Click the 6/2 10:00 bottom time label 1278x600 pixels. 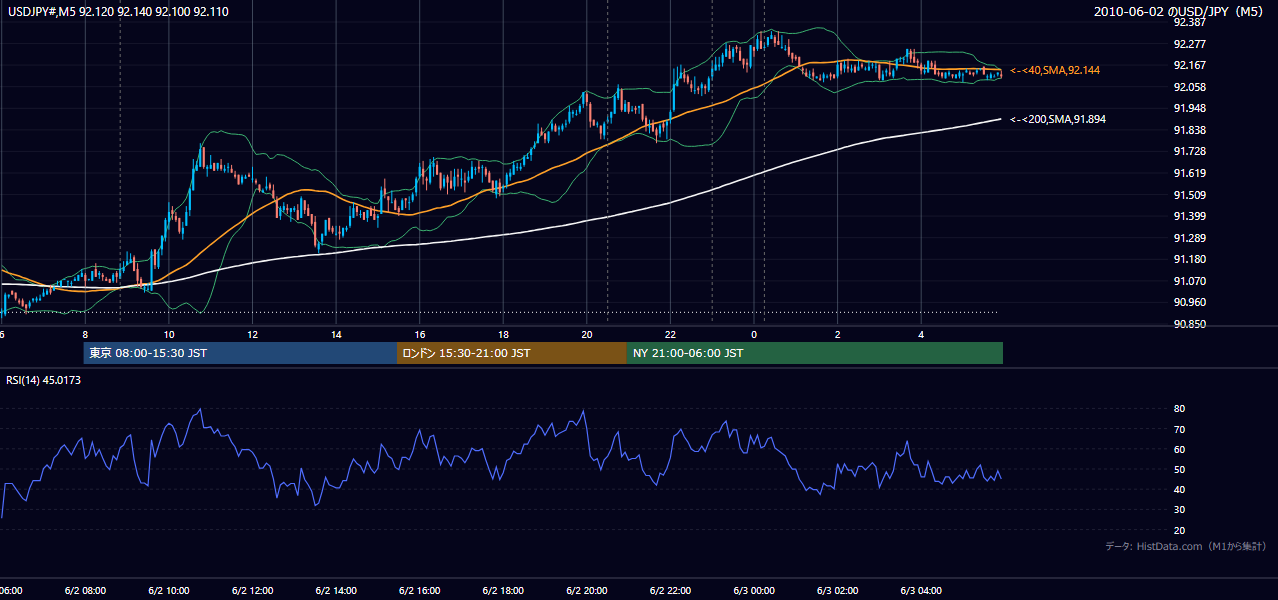point(169,591)
